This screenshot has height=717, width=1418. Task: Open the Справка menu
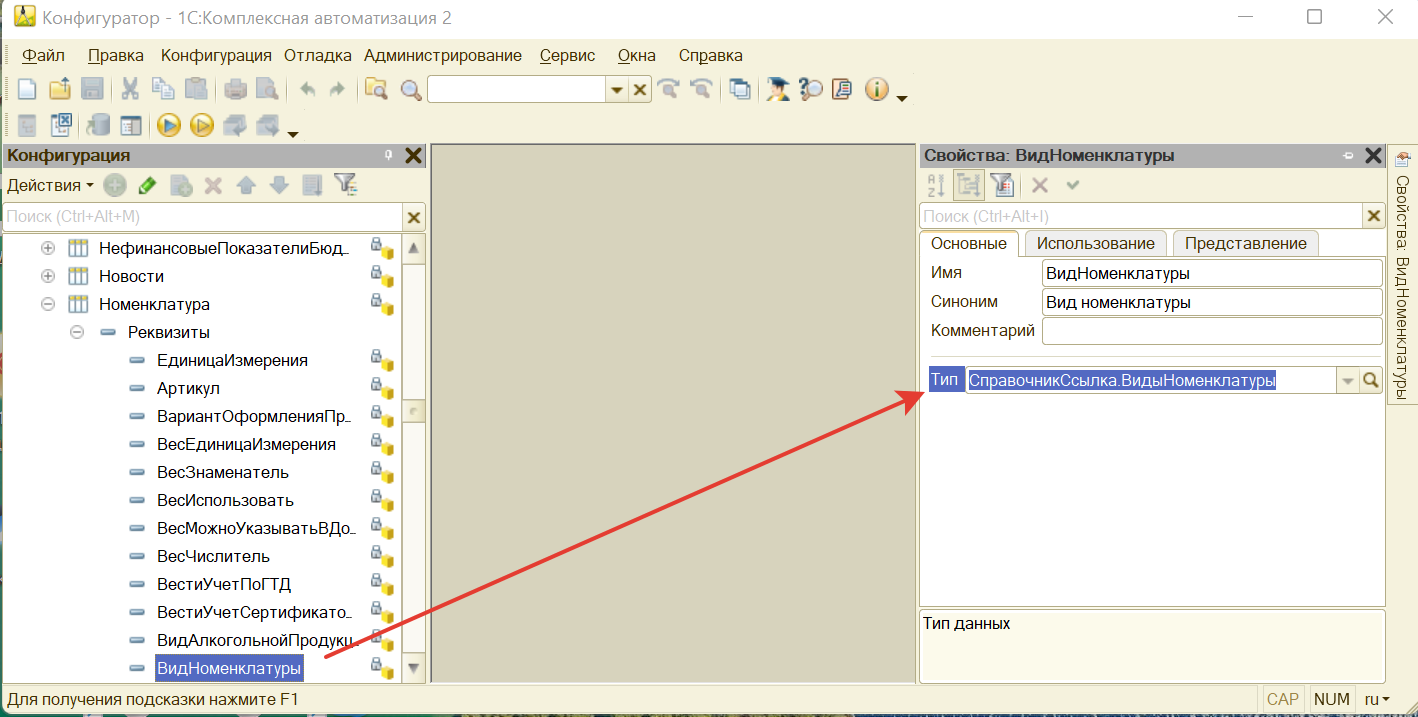point(711,56)
